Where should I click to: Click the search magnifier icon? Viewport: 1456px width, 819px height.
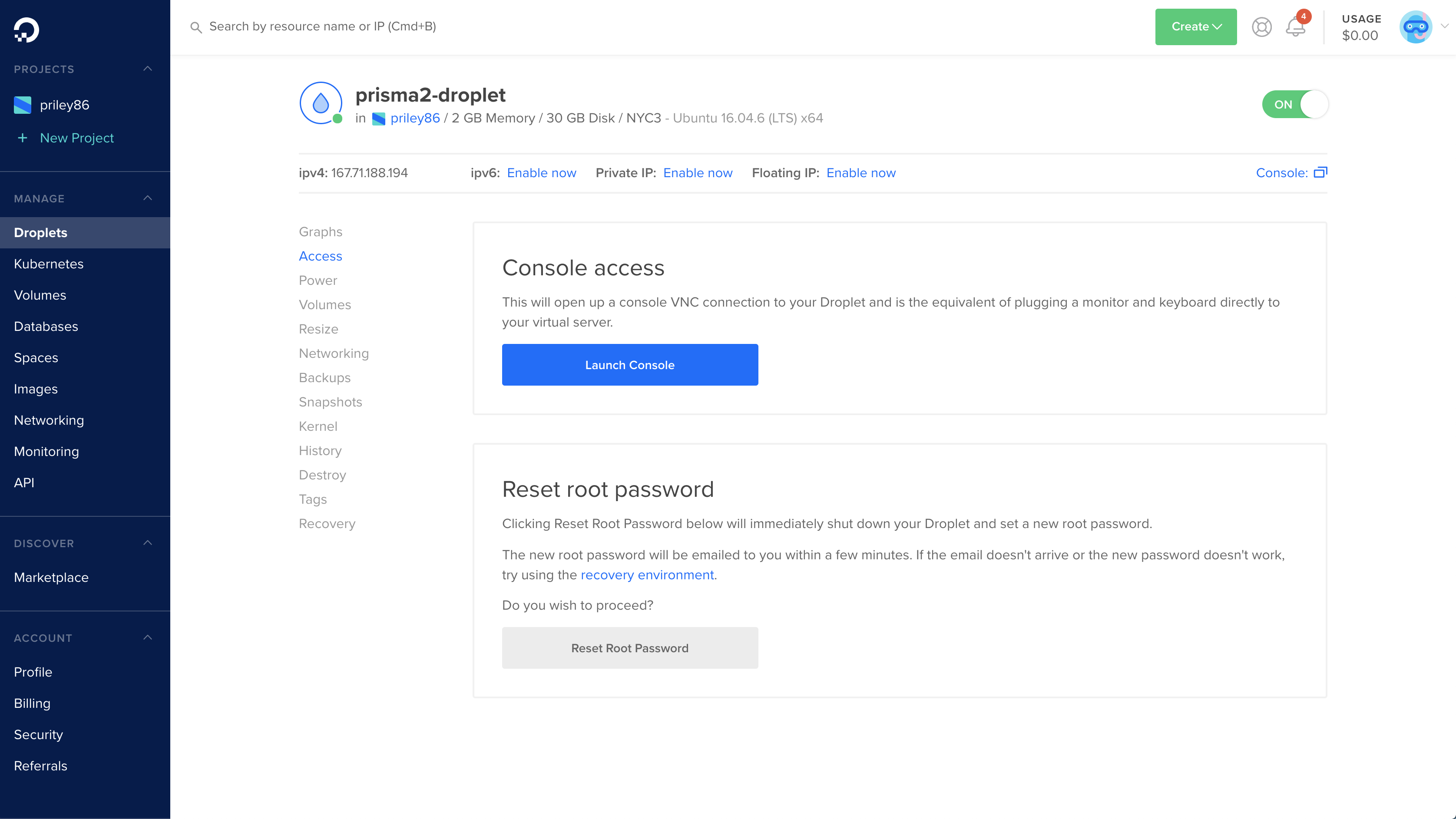pyautogui.click(x=196, y=27)
